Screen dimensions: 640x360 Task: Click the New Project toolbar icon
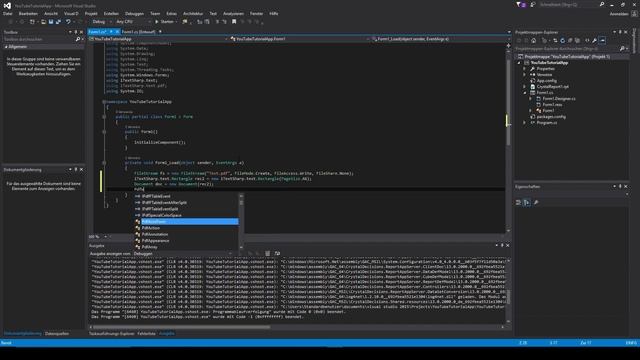click(32, 22)
